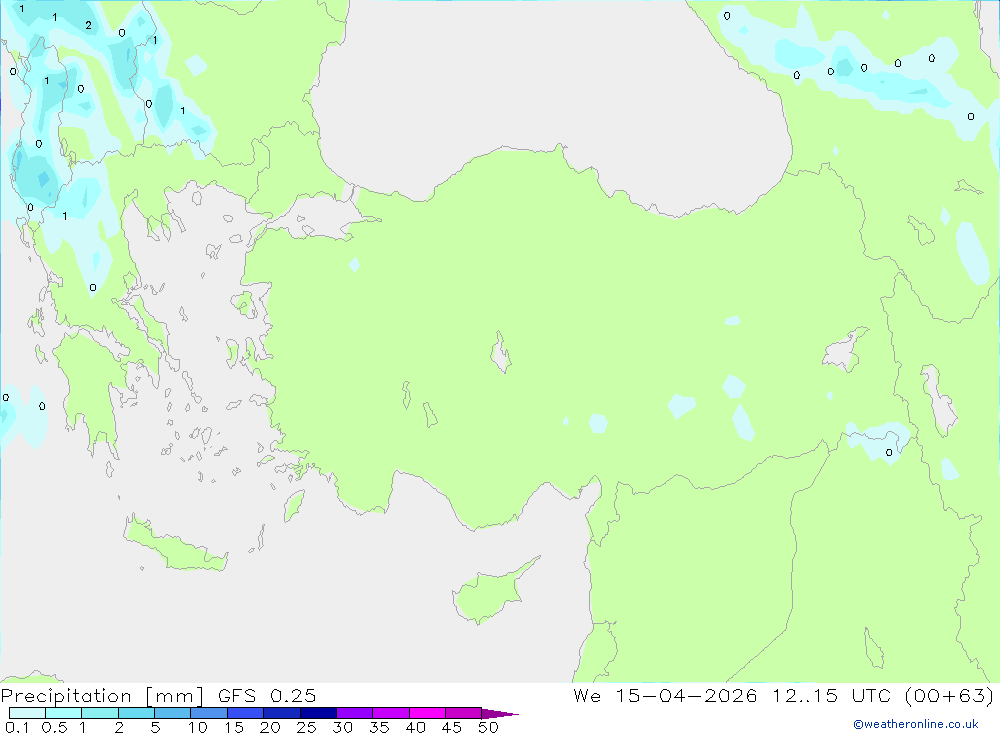Pick the 40–45 mm magenta legend swatch
1000x733 pixels.
(427, 713)
